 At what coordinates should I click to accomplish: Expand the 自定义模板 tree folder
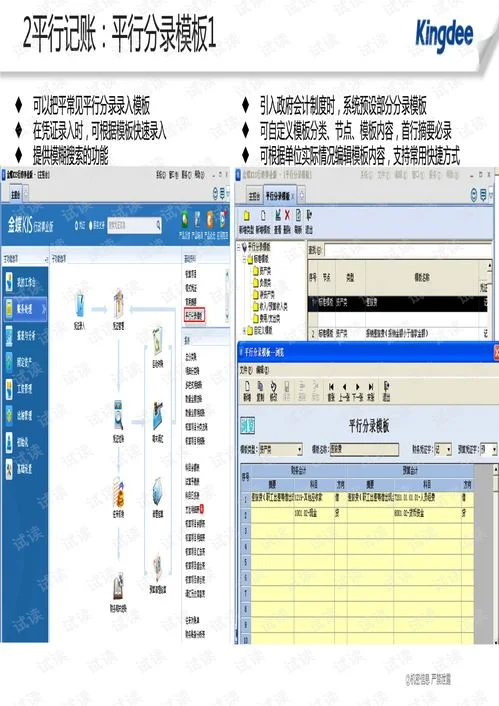point(245,330)
